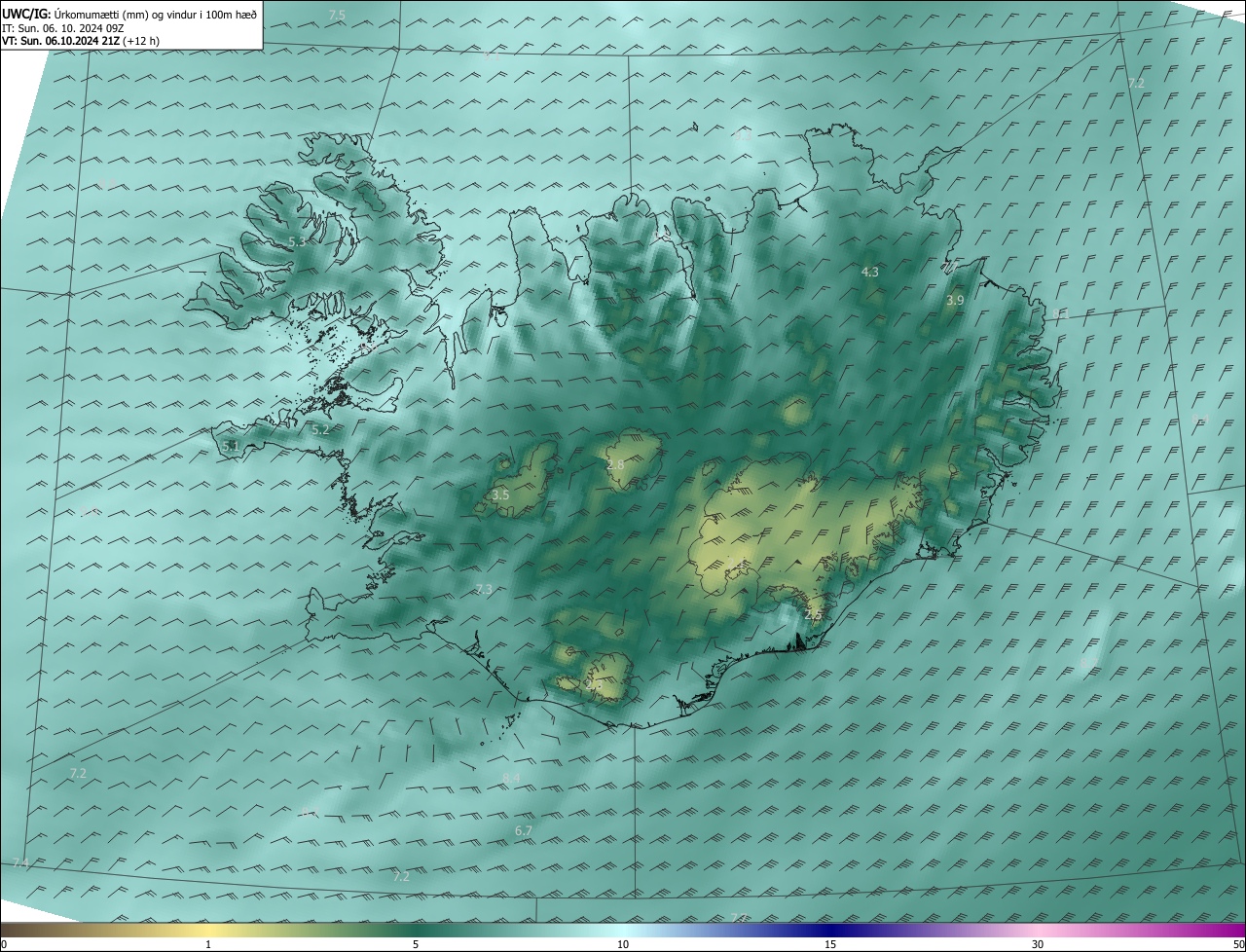The image size is (1246, 952).
Task: Click the yellow segment of the colour scale
Action: coord(209,930)
